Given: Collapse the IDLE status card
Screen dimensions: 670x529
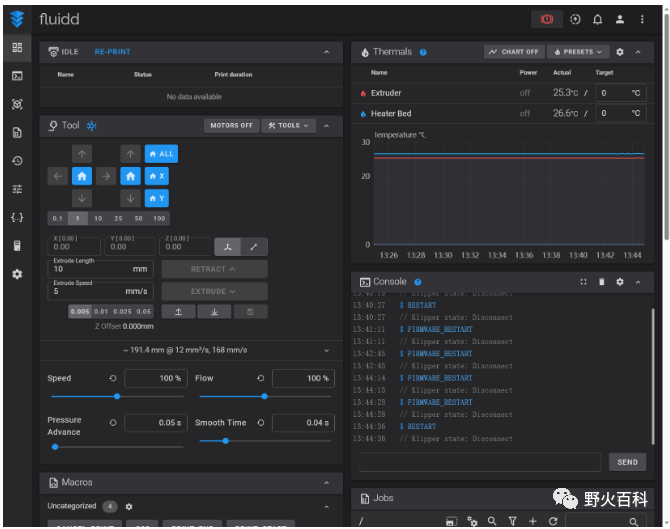Looking at the screenshot, I should [326, 52].
